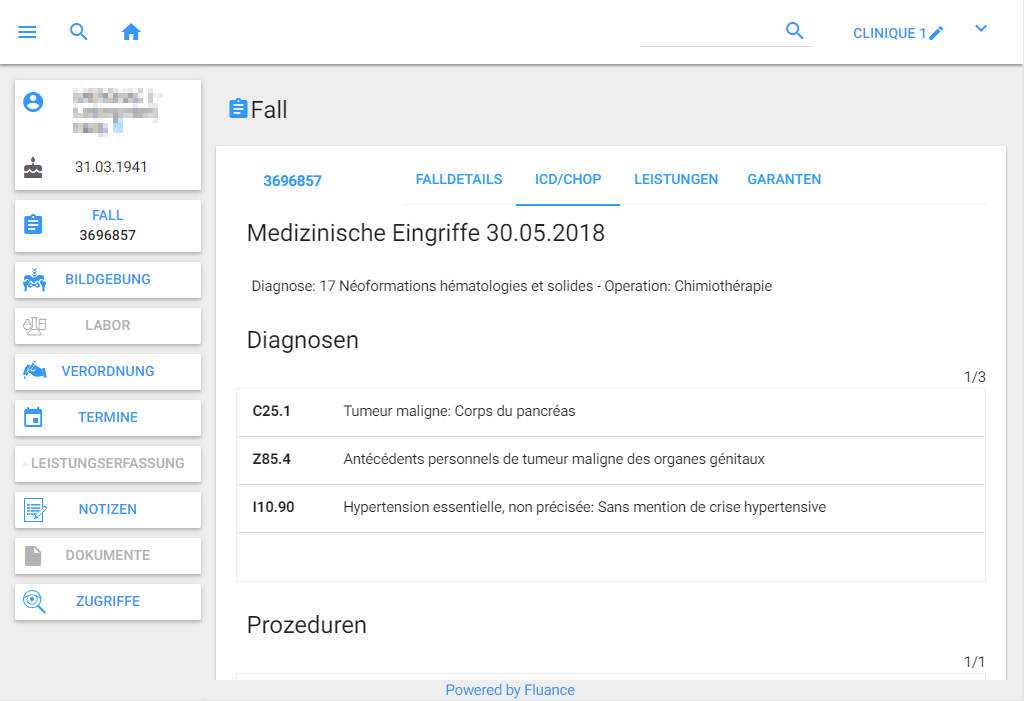Go to the home icon
Image resolution: width=1024 pixels, height=701 pixels.
(x=131, y=32)
